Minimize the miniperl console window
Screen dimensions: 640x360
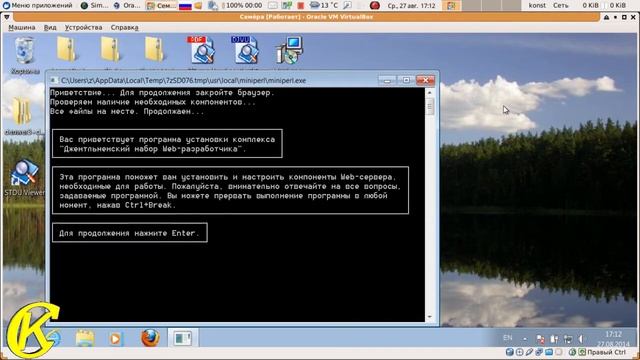(387, 80)
